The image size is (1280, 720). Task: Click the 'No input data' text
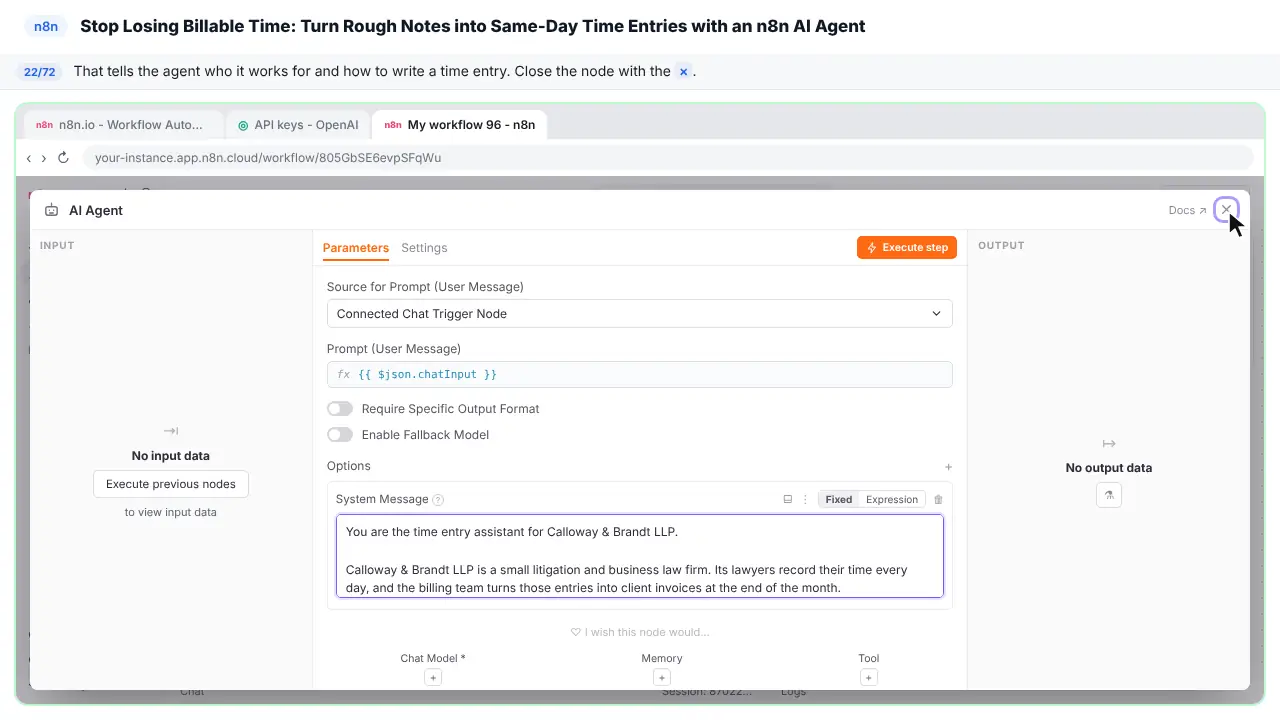(171, 456)
